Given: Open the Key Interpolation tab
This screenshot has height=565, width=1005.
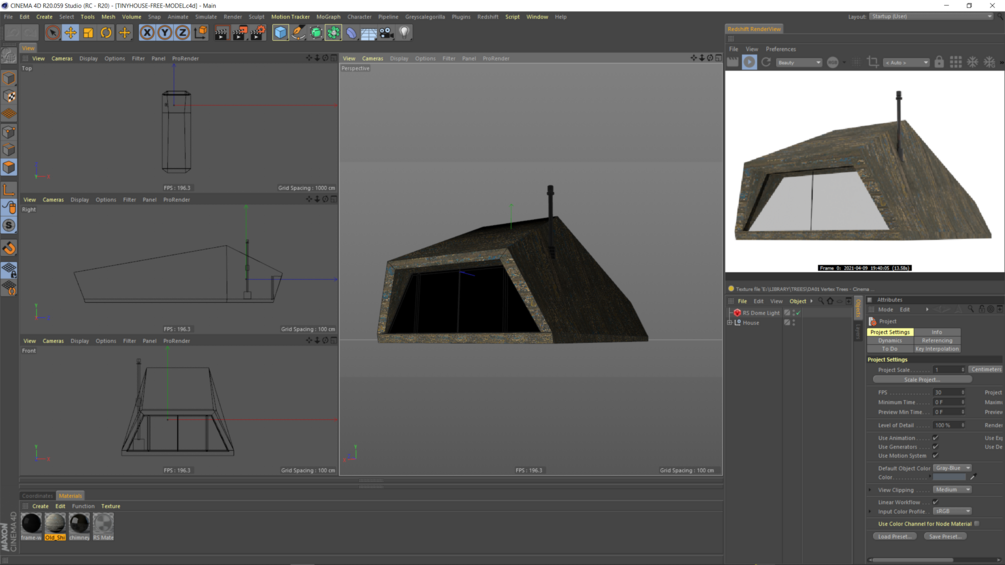Looking at the screenshot, I should [937, 349].
